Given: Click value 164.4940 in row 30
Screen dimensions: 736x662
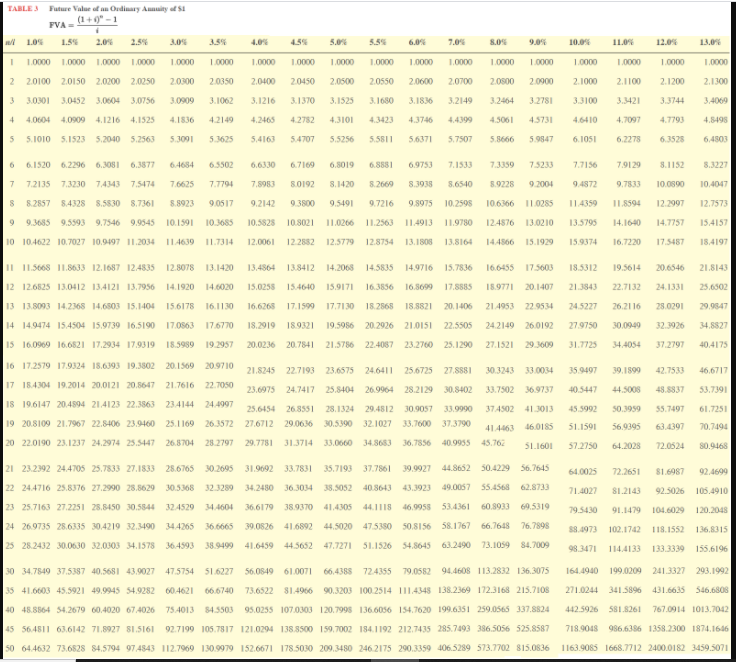Looking at the screenshot, I should [x=582, y=571].
